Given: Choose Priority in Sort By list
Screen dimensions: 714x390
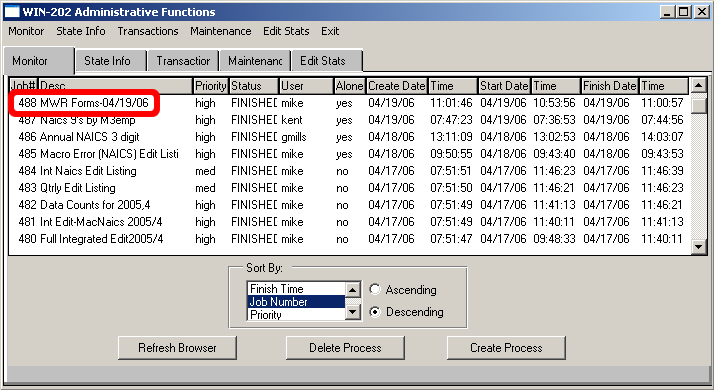Looking at the screenshot, I should tap(296, 314).
